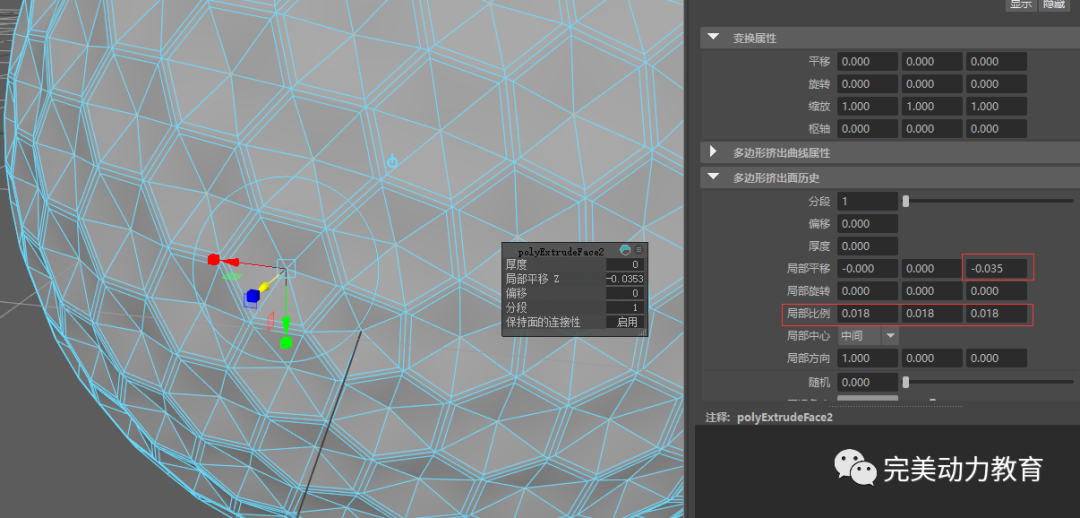Click the 平移 Y value field
1080x518 pixels.
[932, 61]
